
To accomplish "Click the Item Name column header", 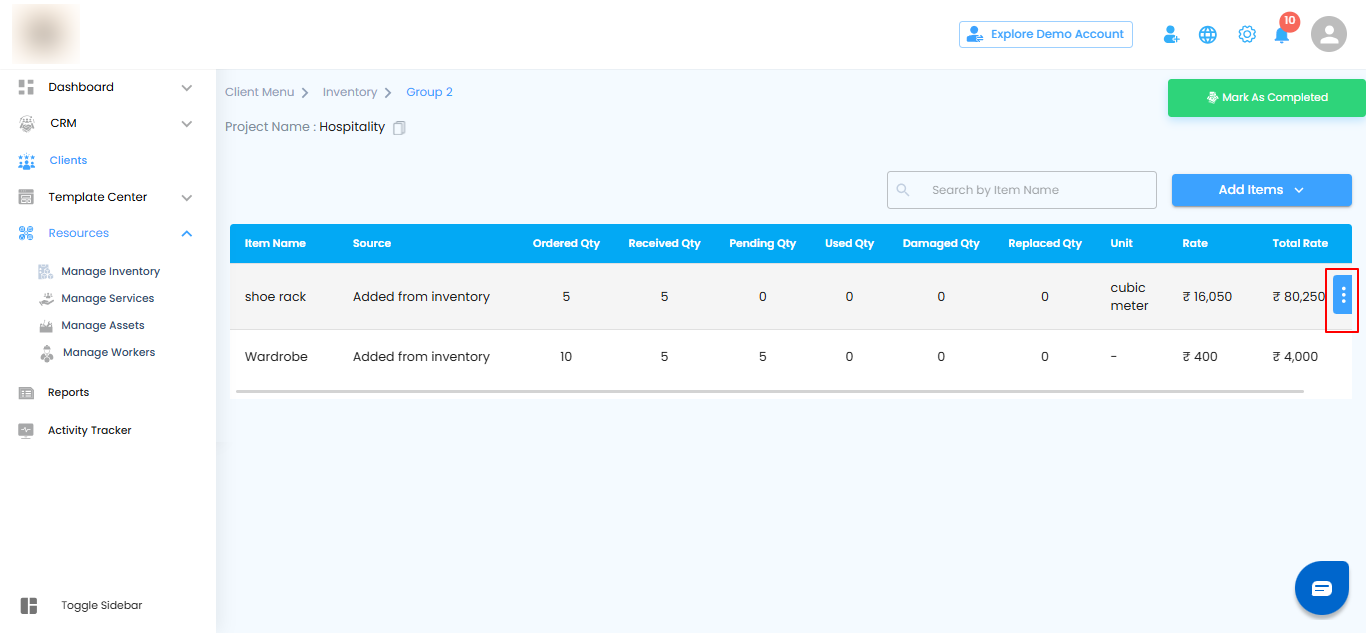I will pyautogui.click(x=275, y=243).
